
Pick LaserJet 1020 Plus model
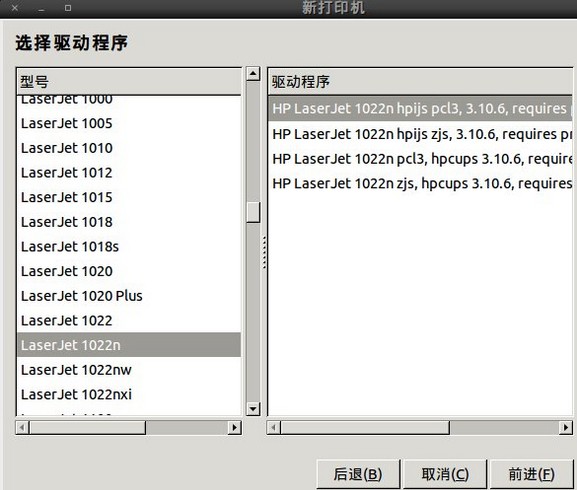click(x=129, y=296)
